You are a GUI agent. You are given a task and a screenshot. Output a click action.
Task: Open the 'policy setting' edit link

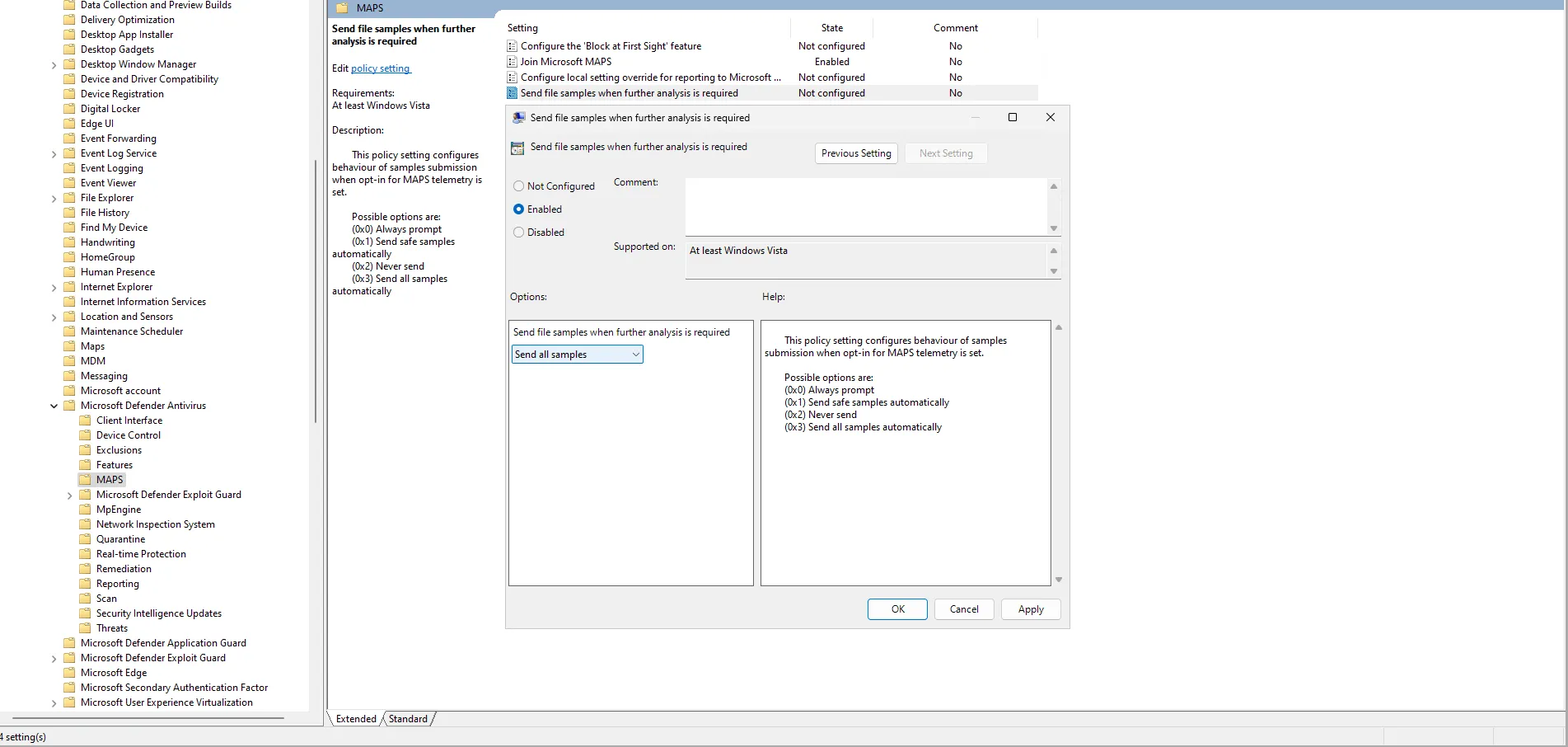[380, 68]
